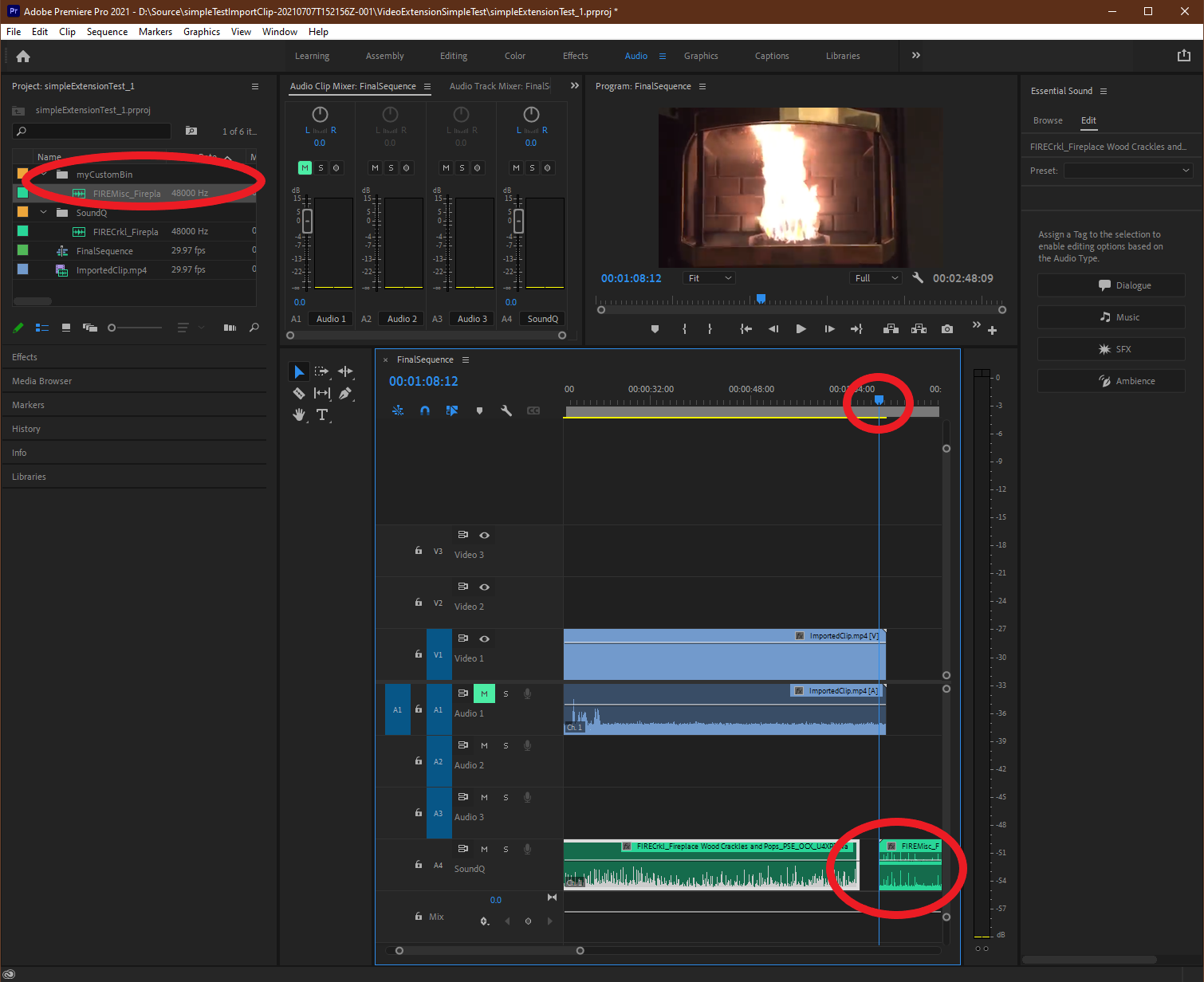Toggle Snap in Timeline magnet icon
The height and width of the screenshot is (982, 1204).
(x=425, y=410)
